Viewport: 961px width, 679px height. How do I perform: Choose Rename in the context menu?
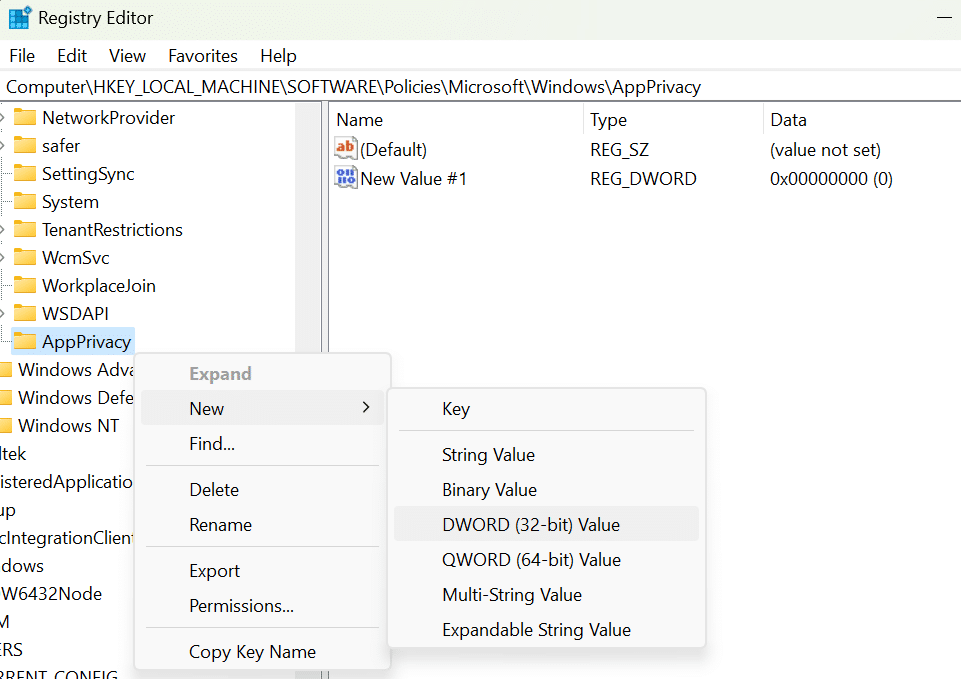[262, 524]
